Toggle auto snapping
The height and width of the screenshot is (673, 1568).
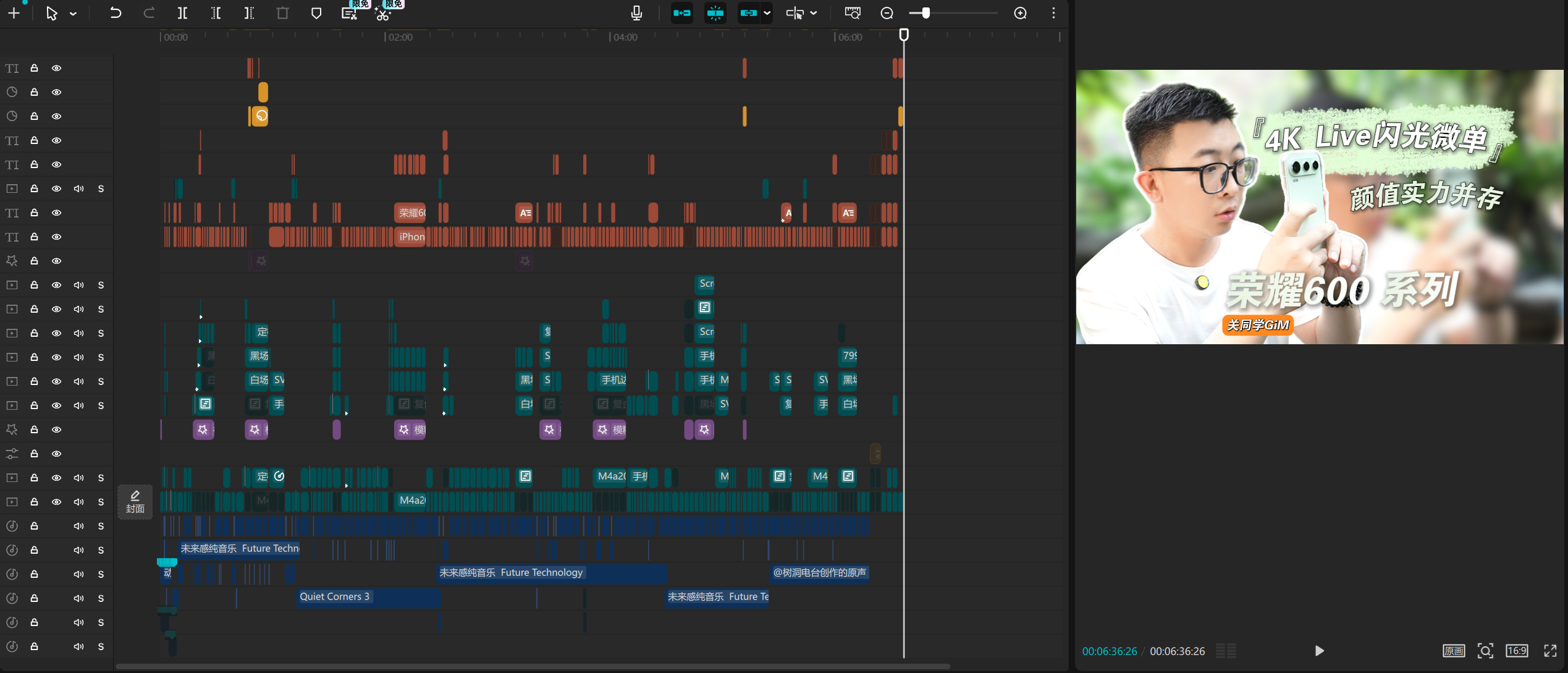[715, 13]
